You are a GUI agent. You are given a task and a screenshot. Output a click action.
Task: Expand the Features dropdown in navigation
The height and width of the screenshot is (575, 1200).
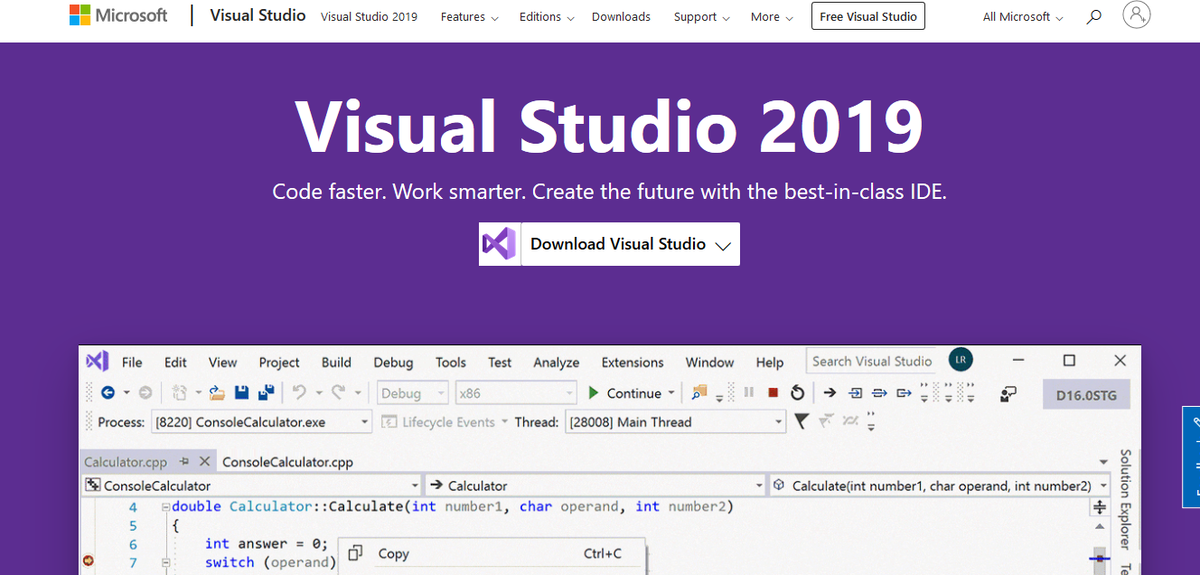[470, 17]
